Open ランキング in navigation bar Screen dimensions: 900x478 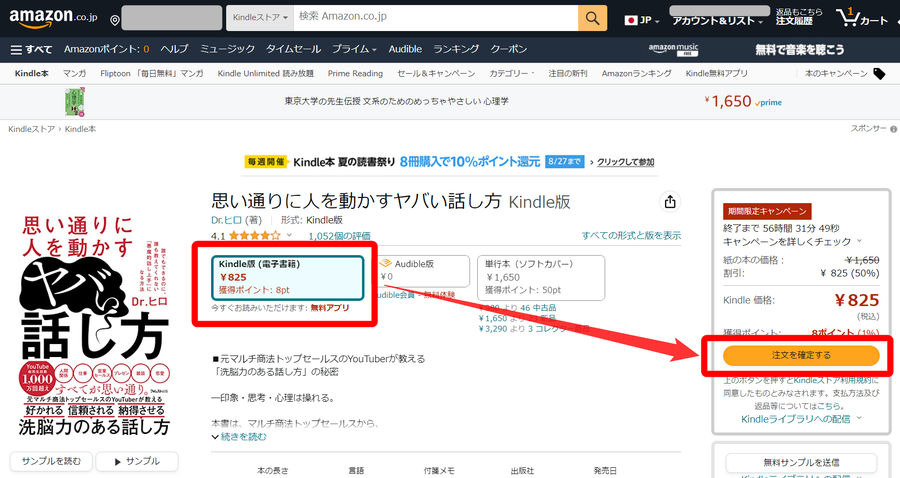tap(456, 49)
